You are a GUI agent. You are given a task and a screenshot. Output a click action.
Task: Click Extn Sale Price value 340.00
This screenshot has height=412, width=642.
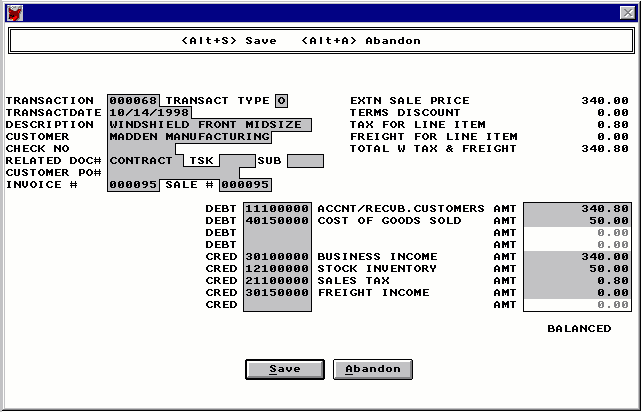[x=605, y=101]
